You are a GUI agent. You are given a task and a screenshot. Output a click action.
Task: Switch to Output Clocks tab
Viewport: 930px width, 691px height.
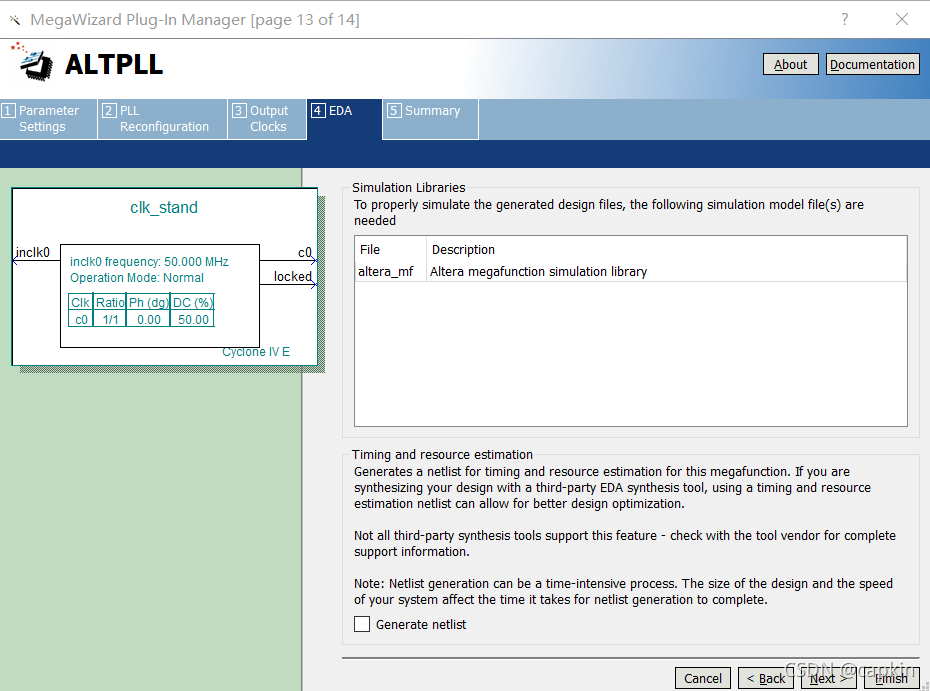267,119
